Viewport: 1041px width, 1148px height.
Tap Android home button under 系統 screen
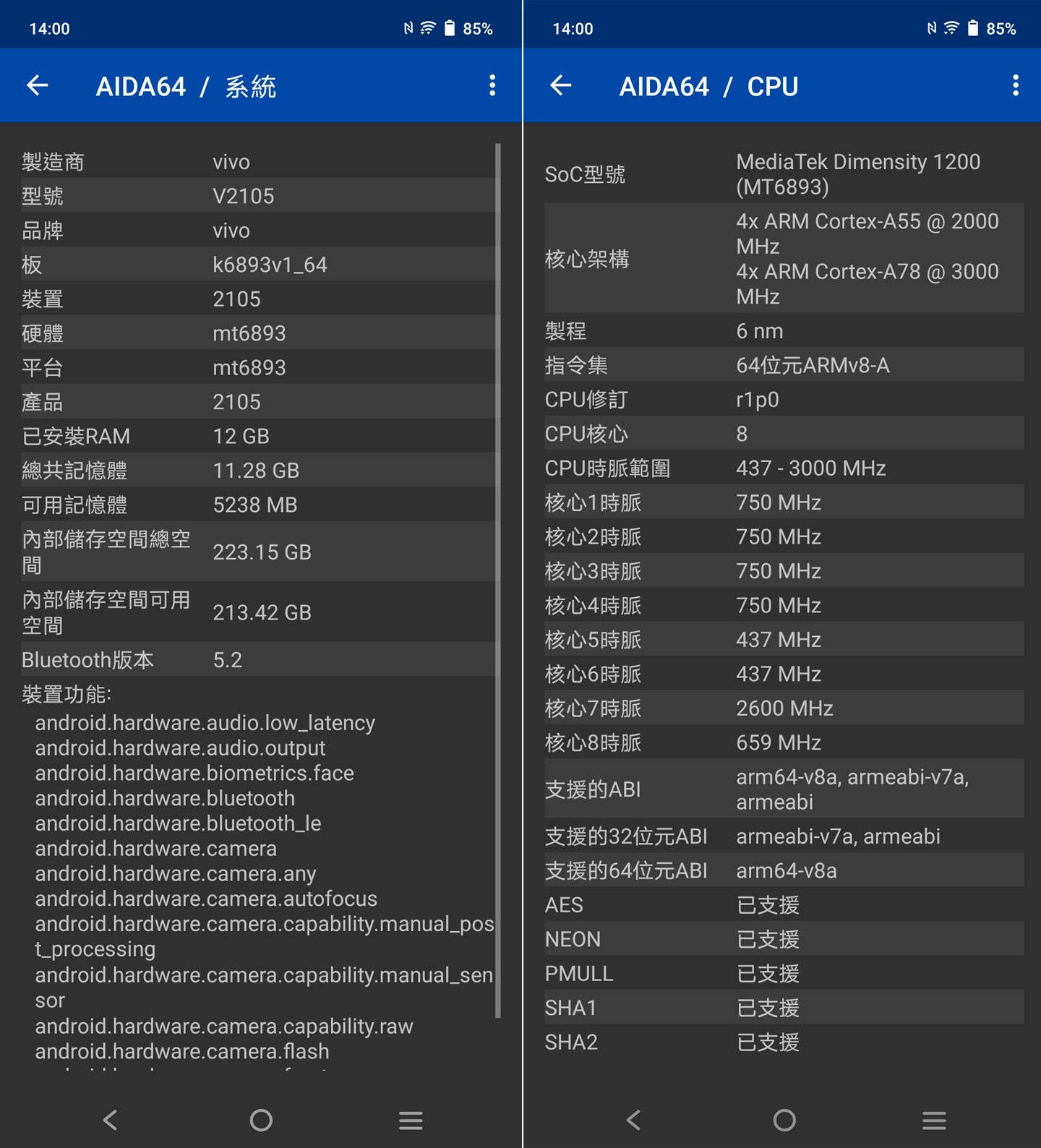(x=261, y=1121)
